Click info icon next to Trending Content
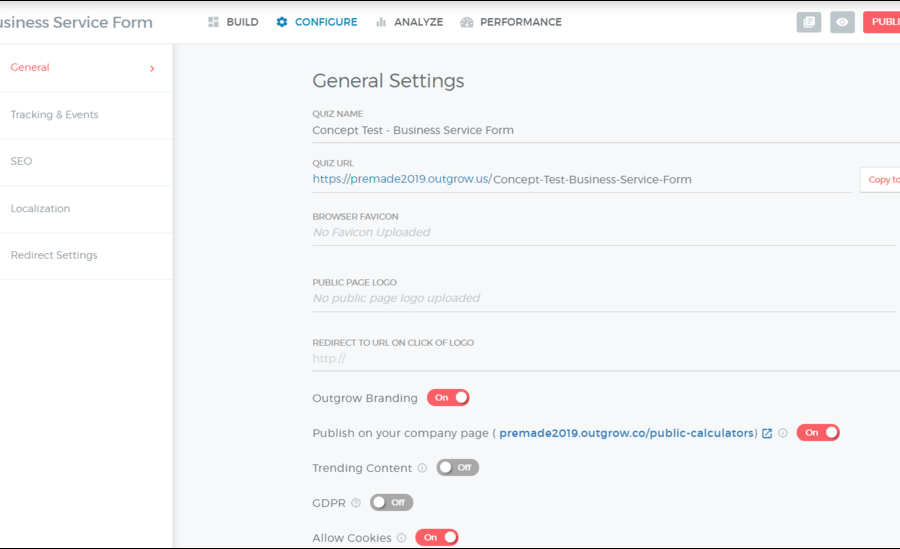 pyautogui.click(x=422, y=468)
